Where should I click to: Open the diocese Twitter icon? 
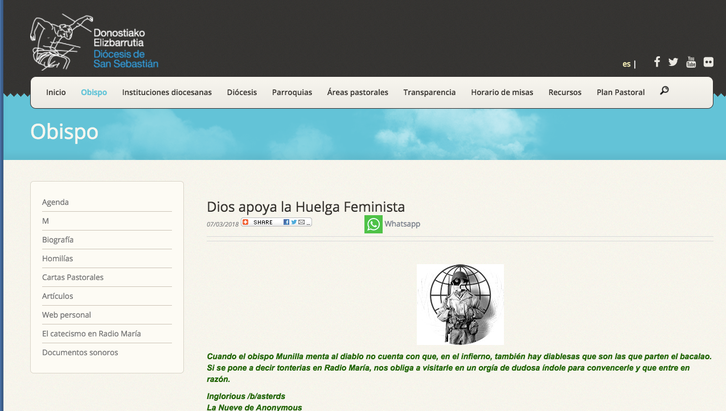pyautogui.click(x=673, y=62)
